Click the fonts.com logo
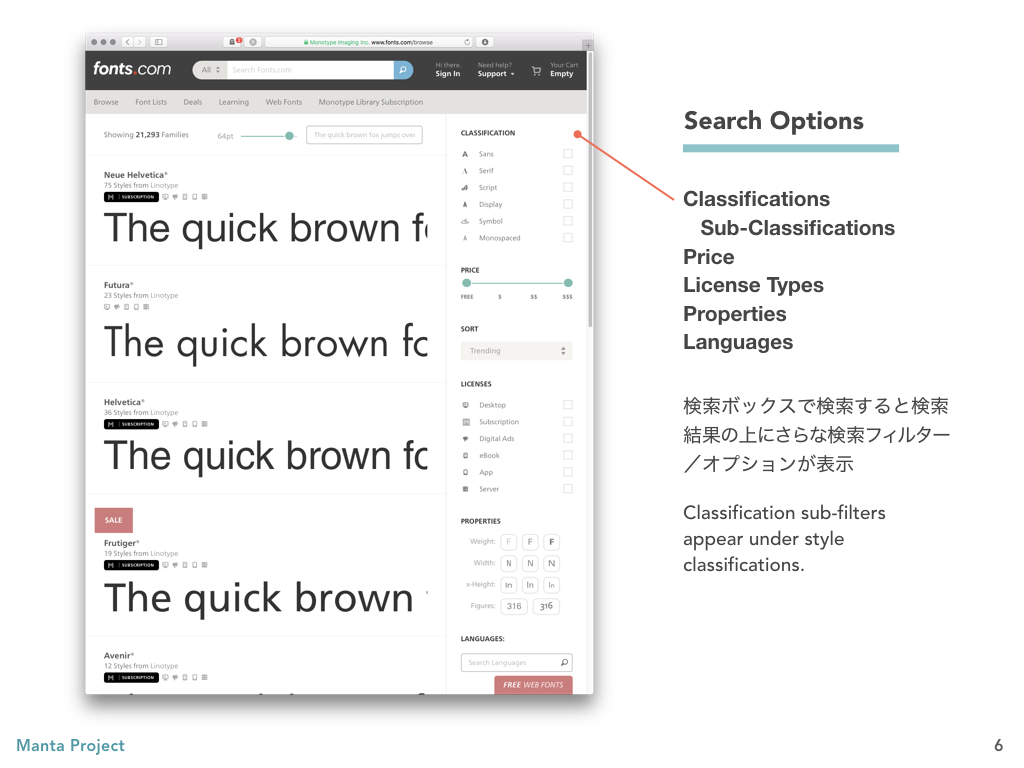Viewport: 1024px width, 768px height. [x=132, y=69]
